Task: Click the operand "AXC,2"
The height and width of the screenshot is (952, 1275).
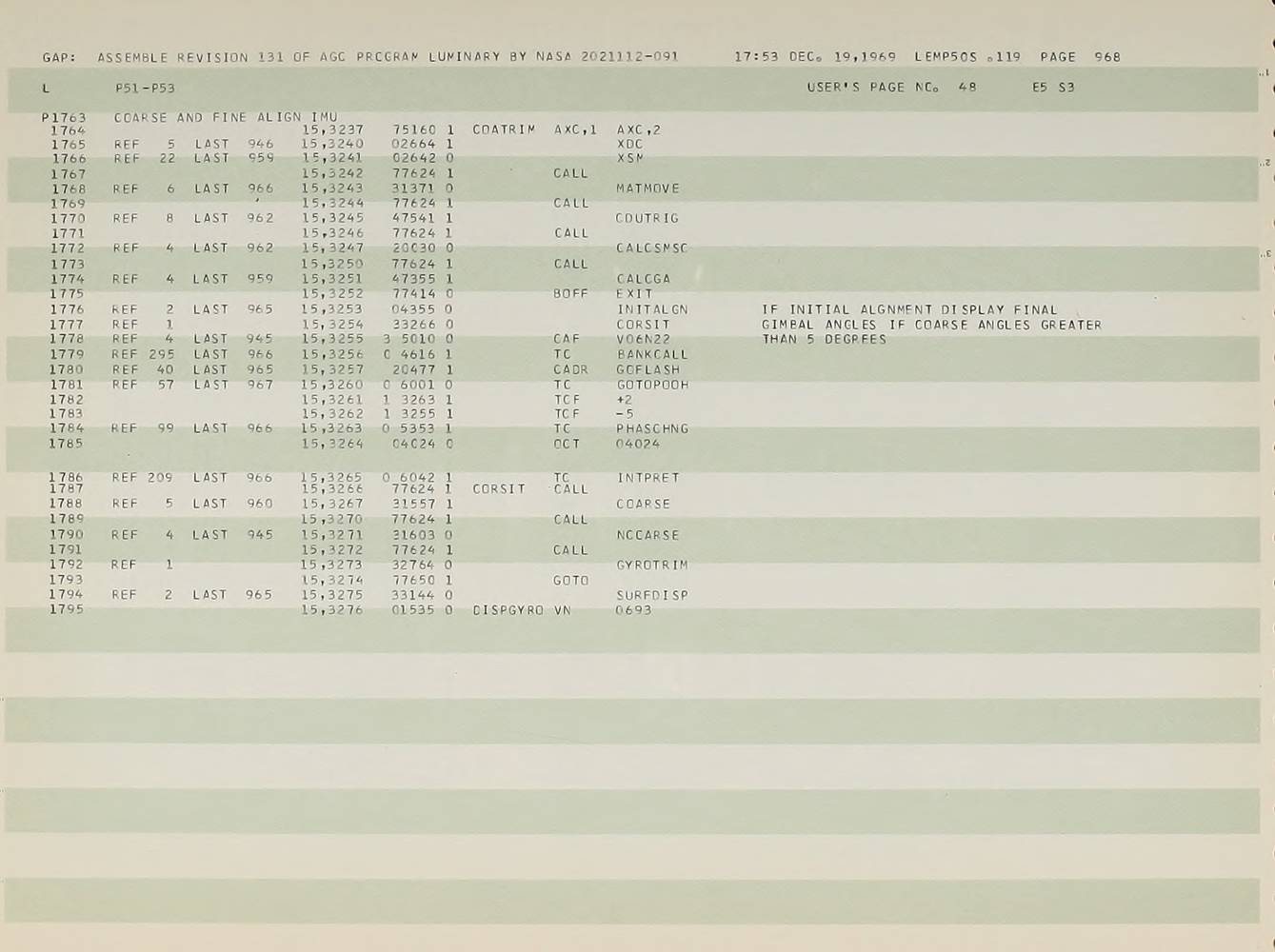Action: point(639,129)
